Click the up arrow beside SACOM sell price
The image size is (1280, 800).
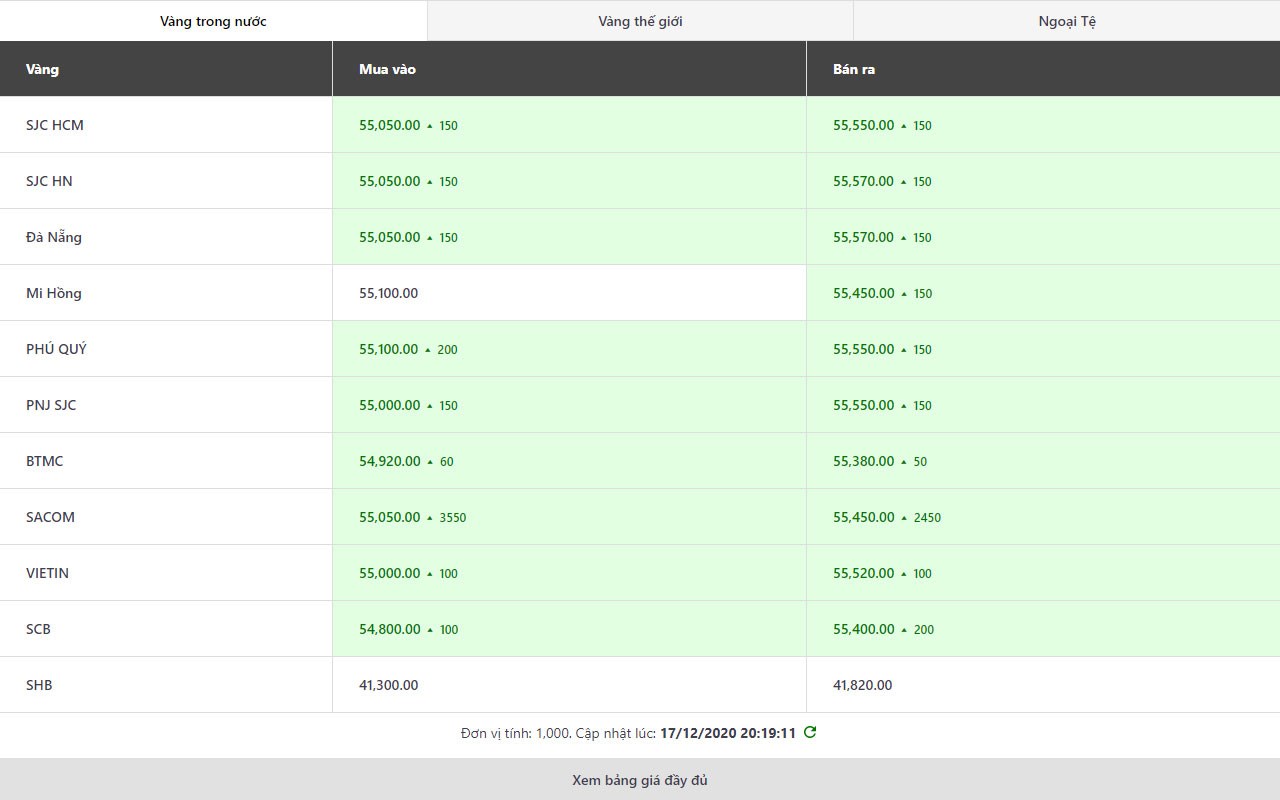click(x=904, y=518)
